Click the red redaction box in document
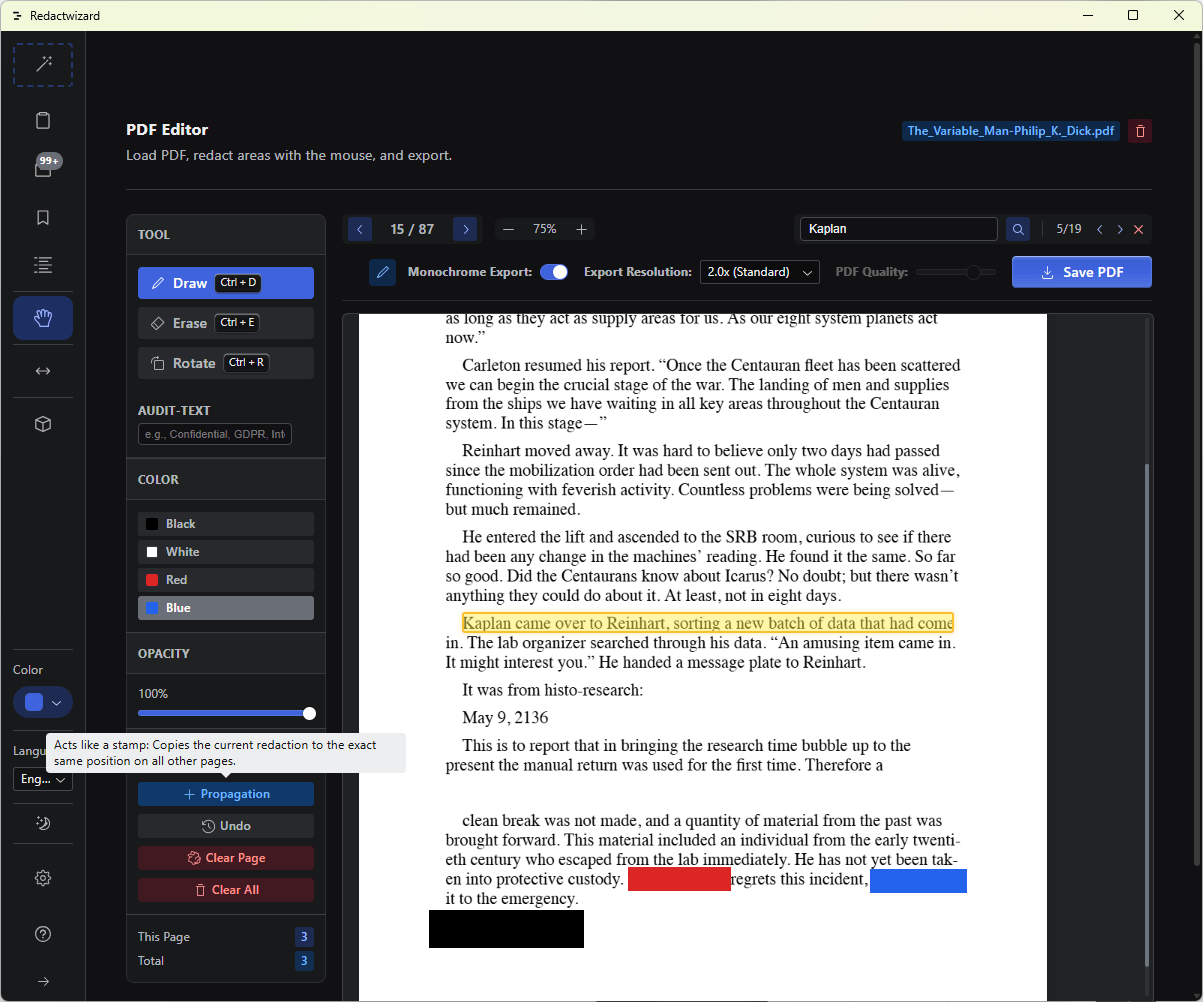1203x1002 pixels. pyautogui.click(x=679, y=880)
